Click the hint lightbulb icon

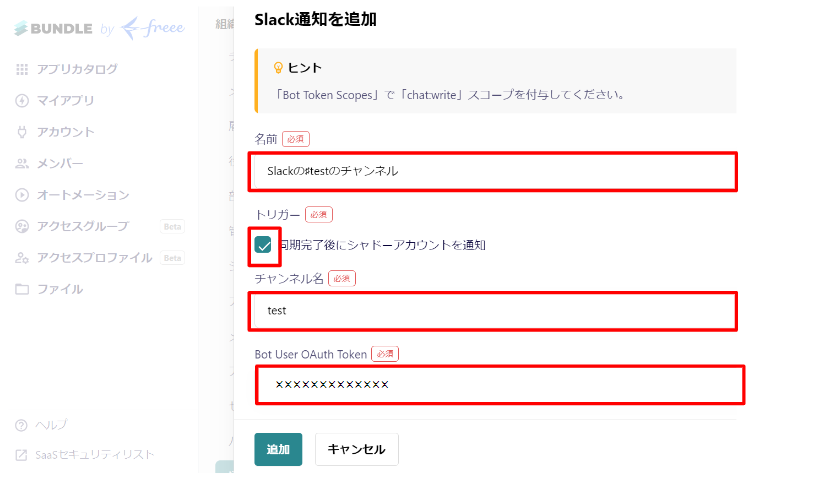click(x=278, y=68)
